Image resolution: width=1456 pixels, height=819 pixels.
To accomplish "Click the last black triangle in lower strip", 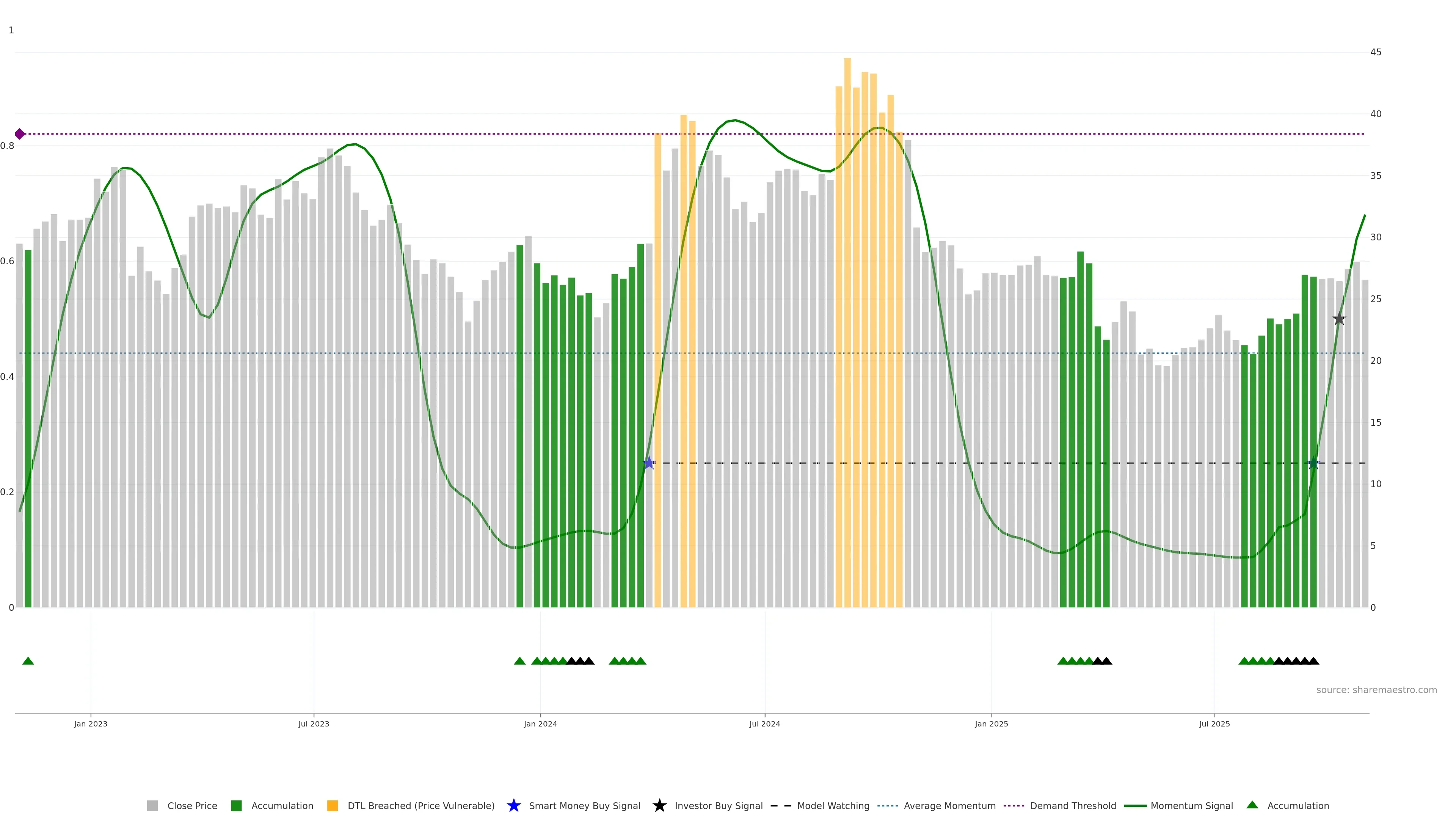I will [x=1313, y=661].
